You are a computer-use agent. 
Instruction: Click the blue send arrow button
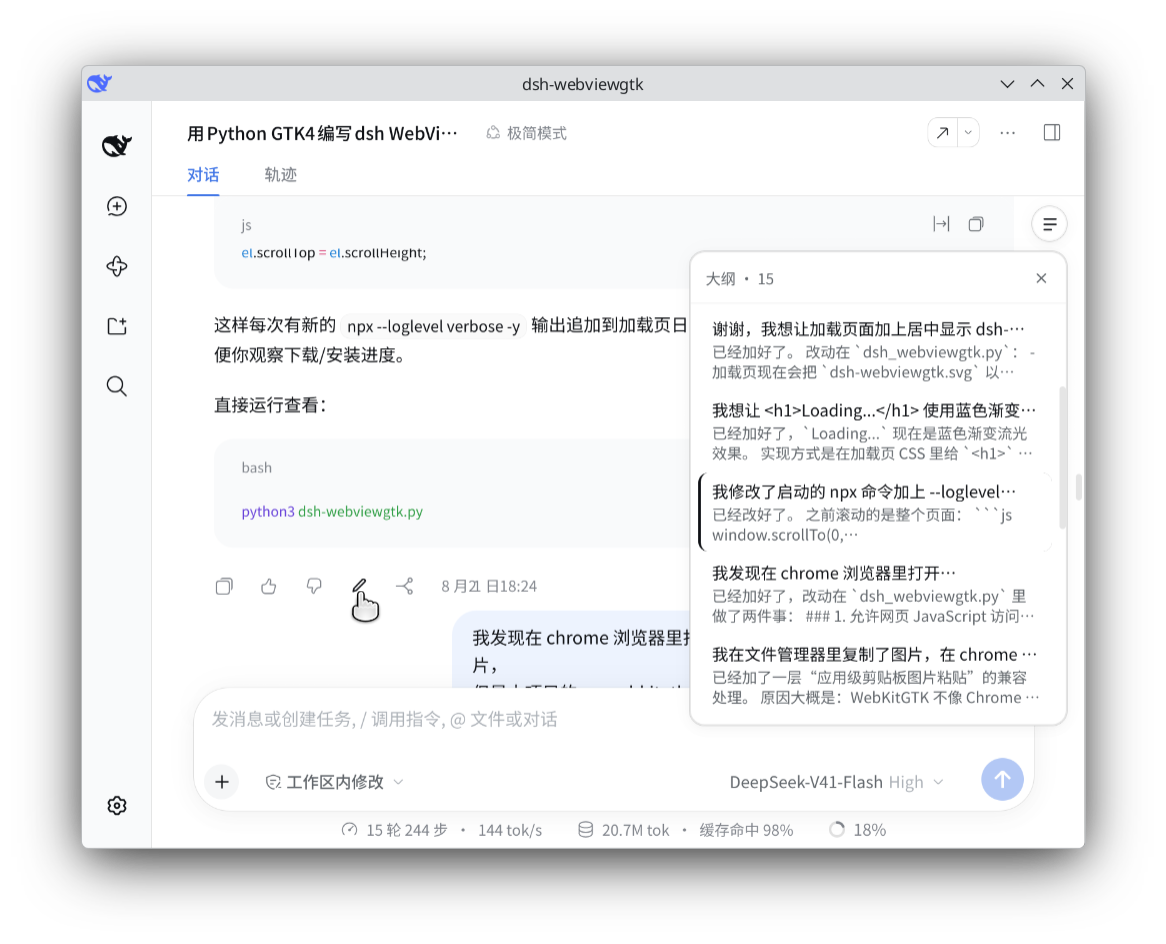coord(1002,780)
